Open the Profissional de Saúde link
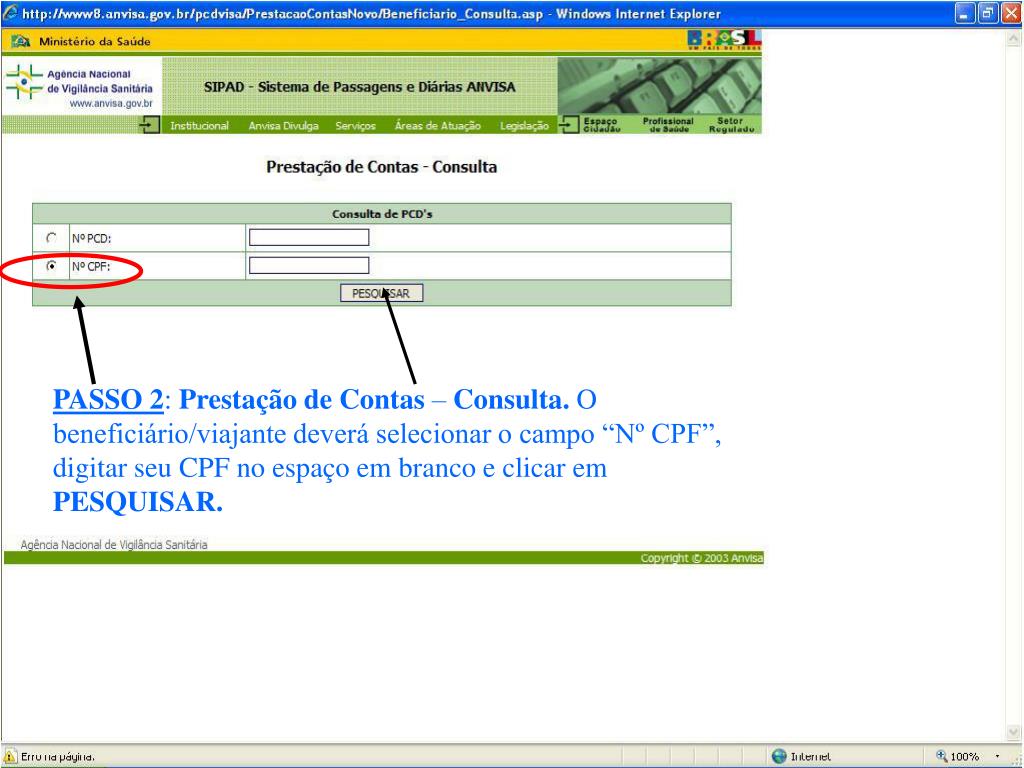Image resolution: width=1024 pixels, height=768 pixels. 668,125
